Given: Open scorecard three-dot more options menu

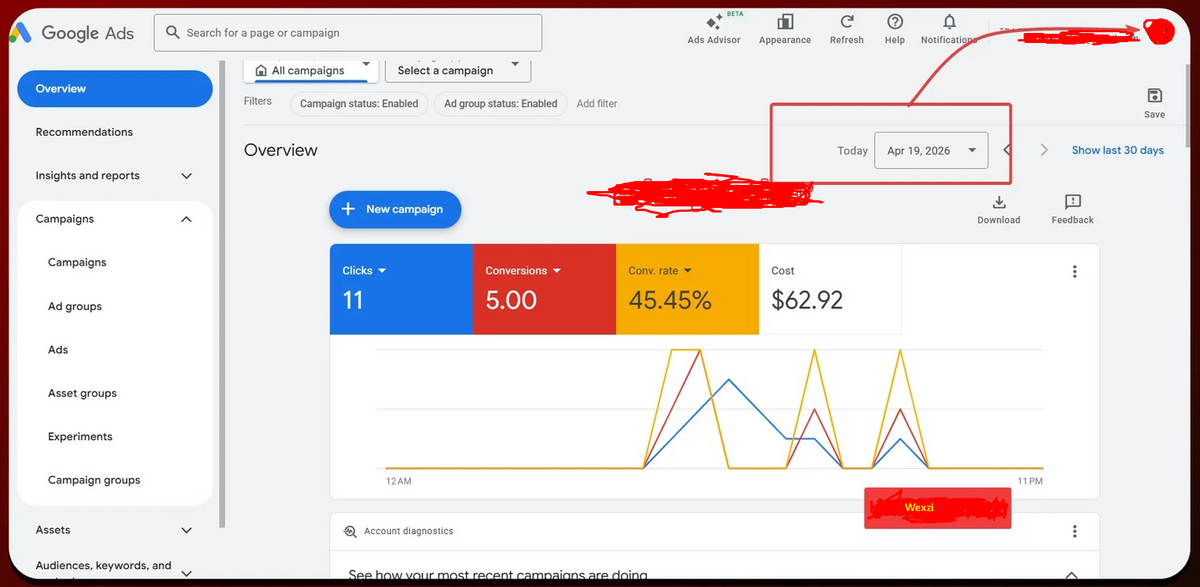Looking at the screenshot, I should click(x=1075, y=272).
